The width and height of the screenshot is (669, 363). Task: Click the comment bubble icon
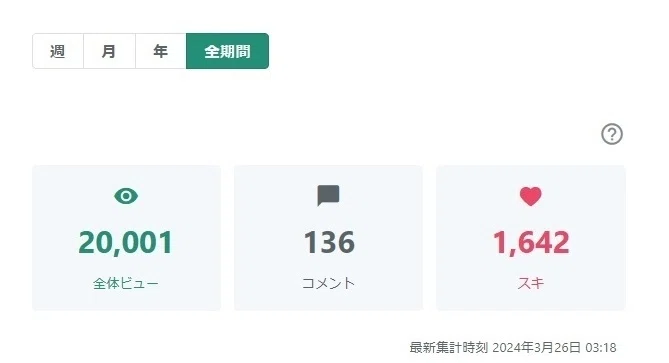(328, 196)
